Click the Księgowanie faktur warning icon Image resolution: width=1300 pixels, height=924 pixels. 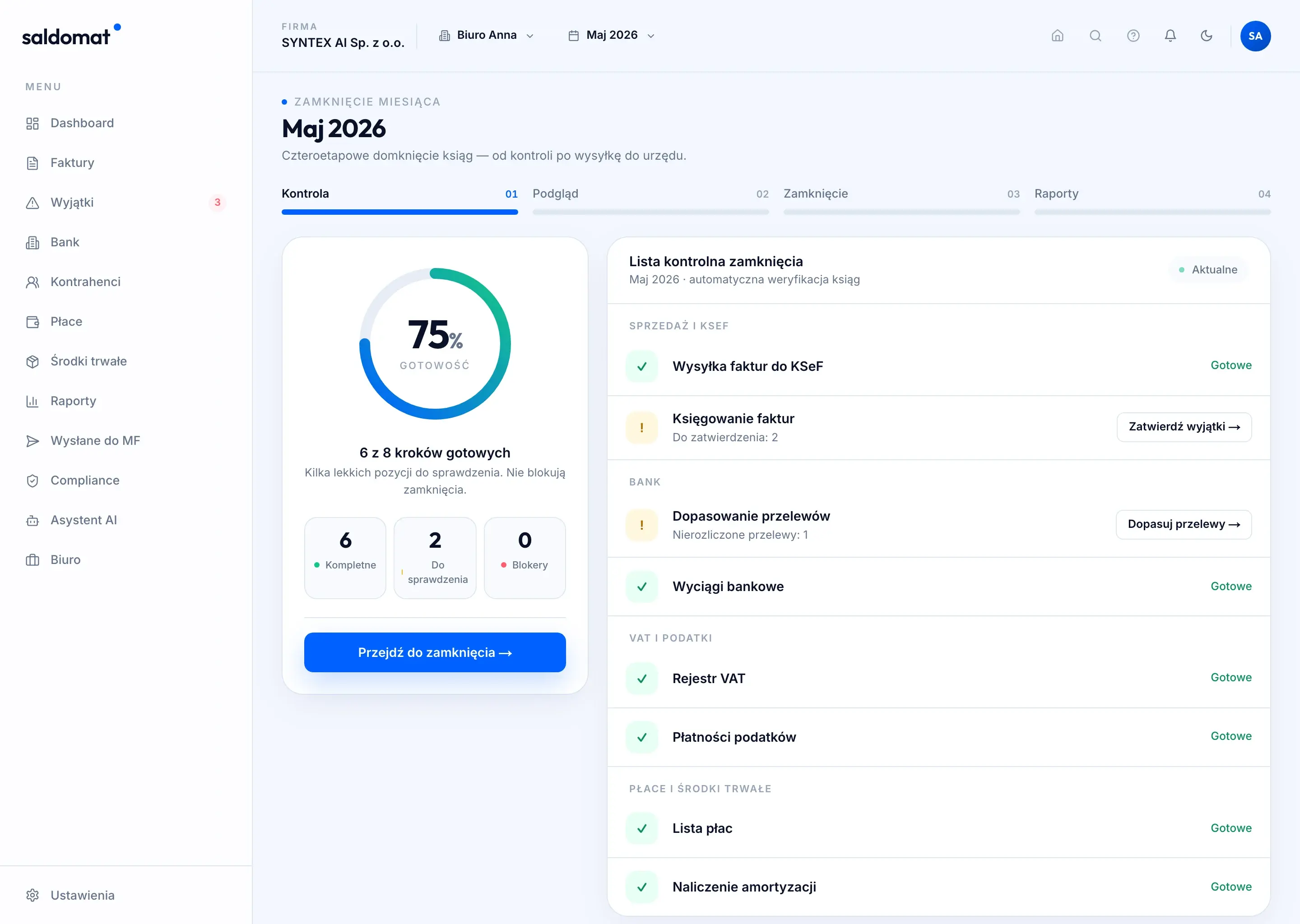click(x=642, y=428)
